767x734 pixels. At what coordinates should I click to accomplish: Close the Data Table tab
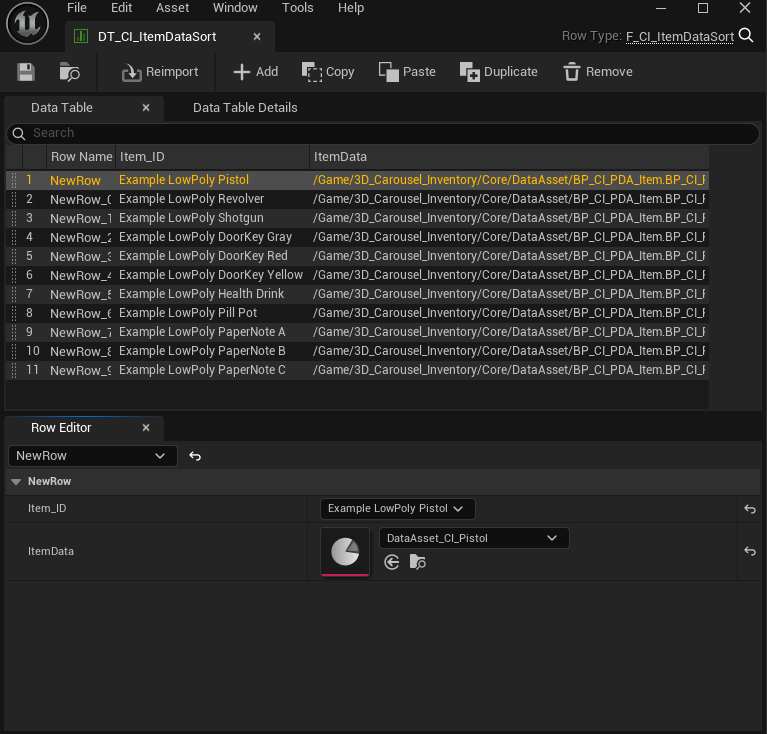(x=146, y=108)
